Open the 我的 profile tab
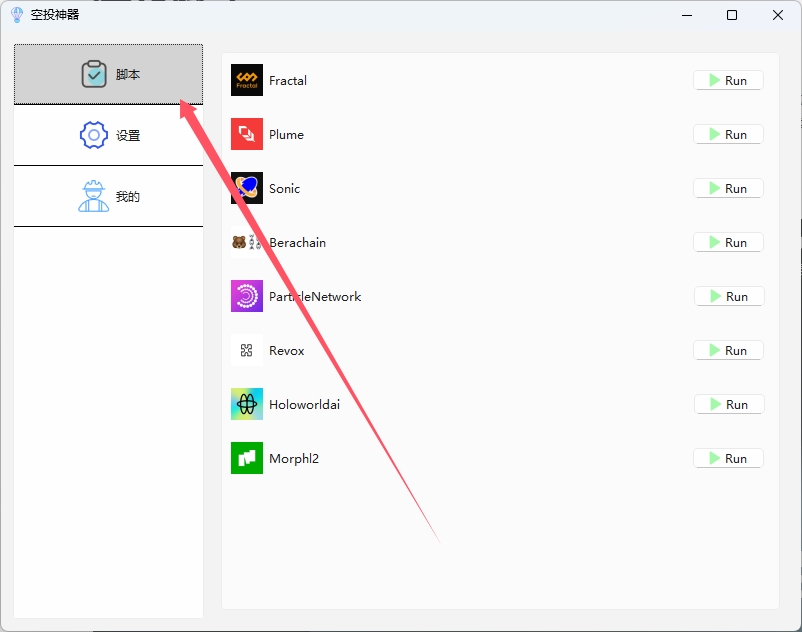802x632 pixels. point(108,196)
